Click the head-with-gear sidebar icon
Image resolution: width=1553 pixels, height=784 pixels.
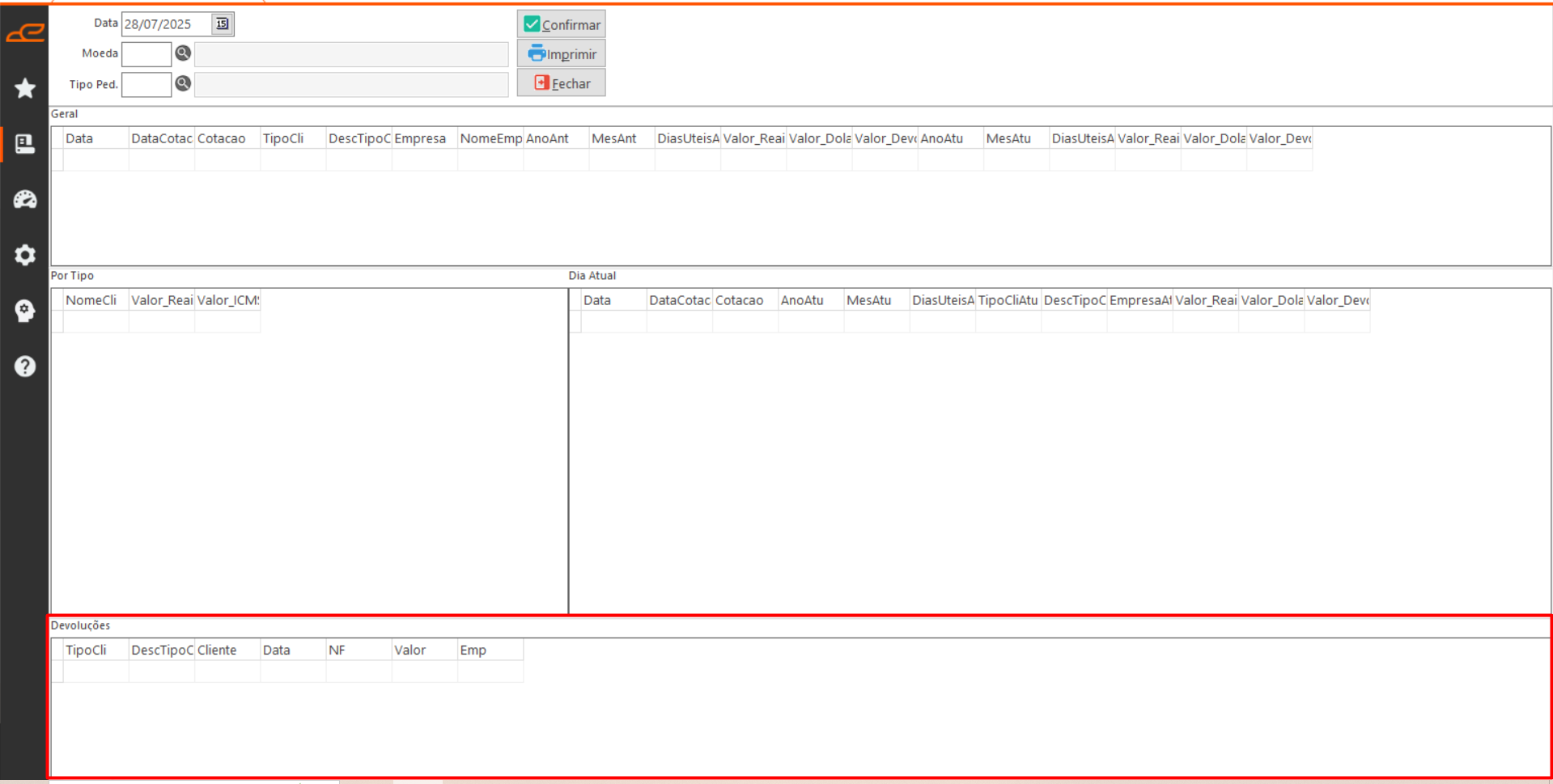[25, 311]
